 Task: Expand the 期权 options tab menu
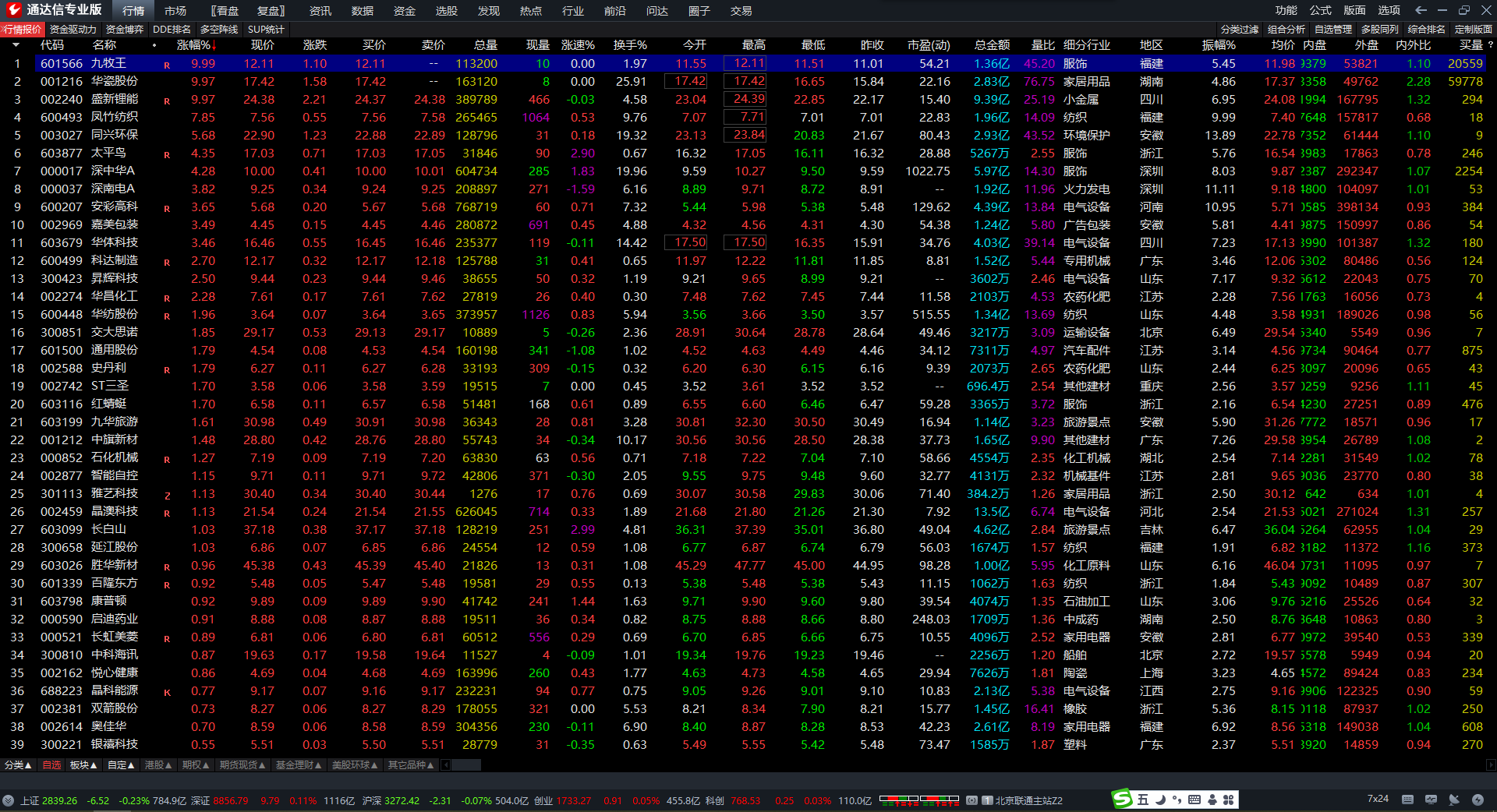tap(196, 765)
